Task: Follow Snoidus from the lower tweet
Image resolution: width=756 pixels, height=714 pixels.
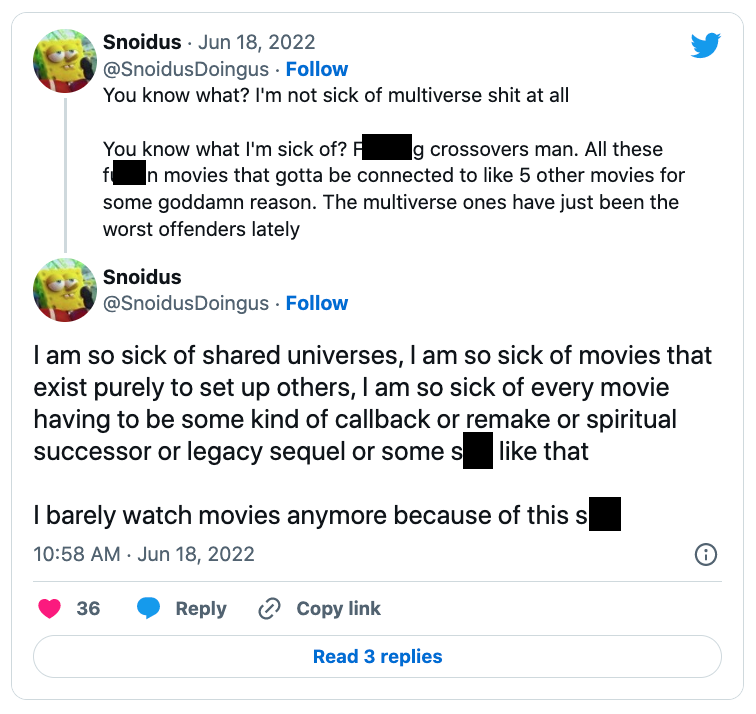Action: point(317,303)
